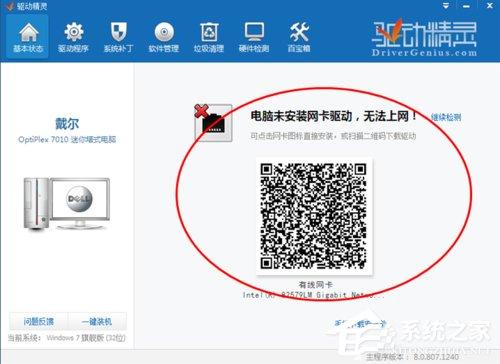
Task: Open the 软件管理 disc tab
Action: (164, 37)
